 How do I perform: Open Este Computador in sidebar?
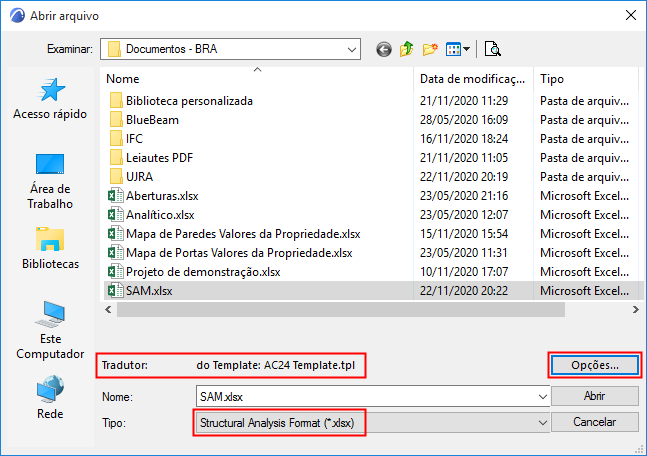pyautogui.click(x=50, y=330)
